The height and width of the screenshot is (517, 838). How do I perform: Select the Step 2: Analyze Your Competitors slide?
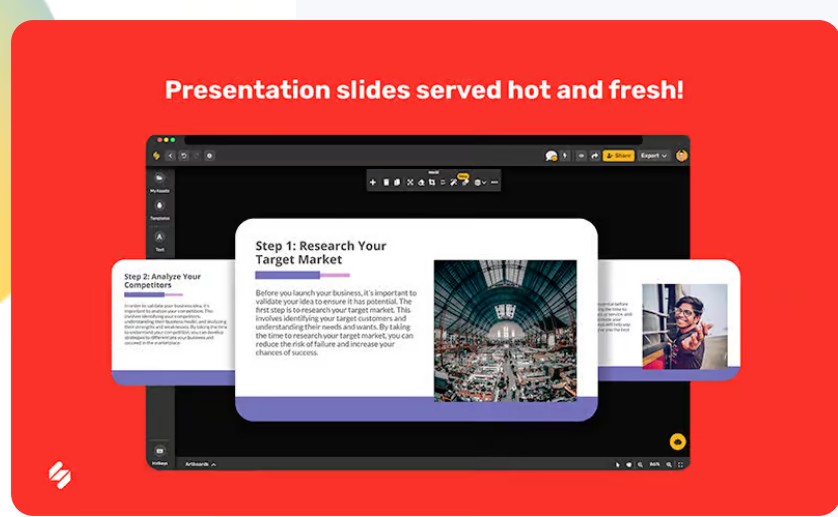(173, 322)
